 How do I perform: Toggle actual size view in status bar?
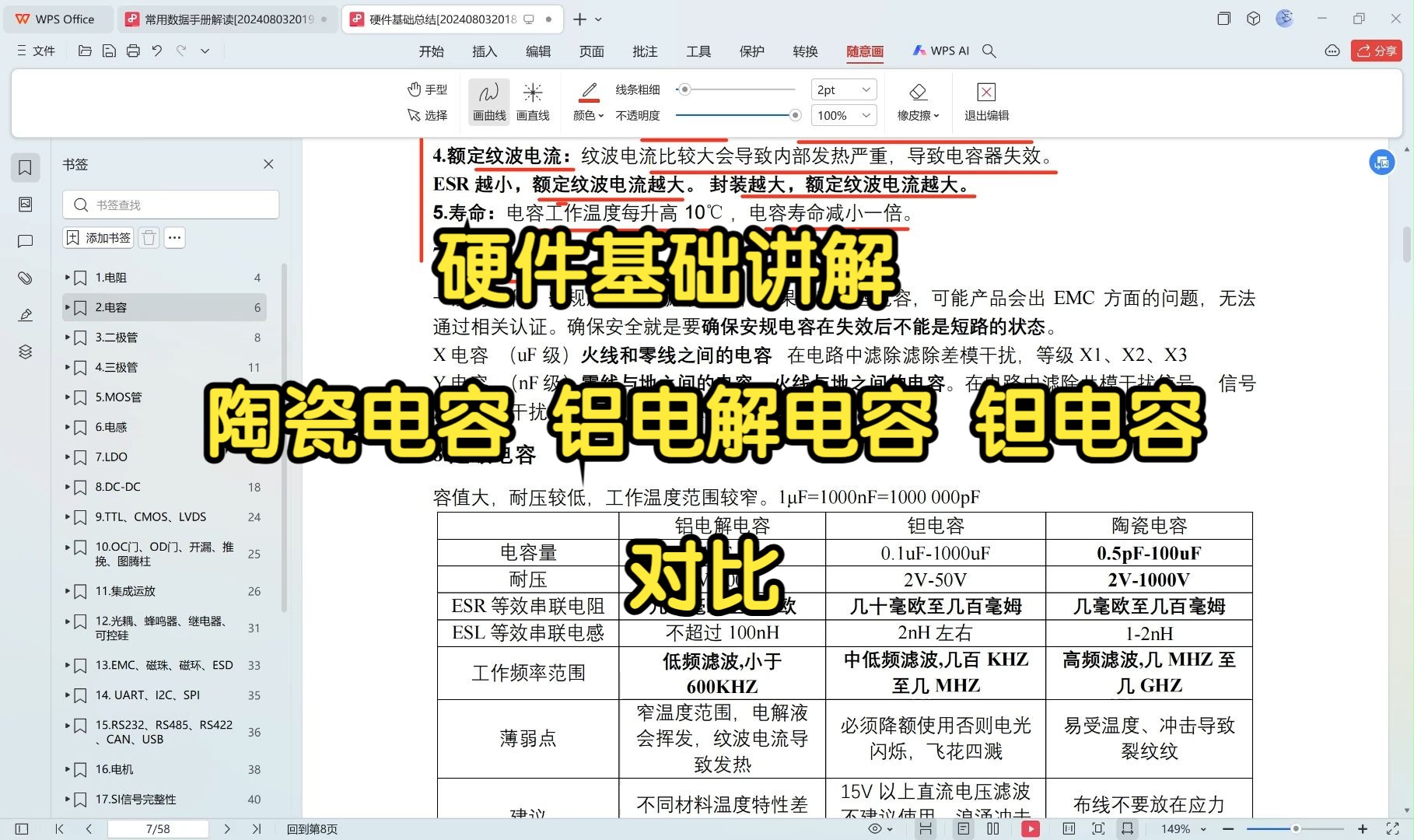tap(1069, 829)
